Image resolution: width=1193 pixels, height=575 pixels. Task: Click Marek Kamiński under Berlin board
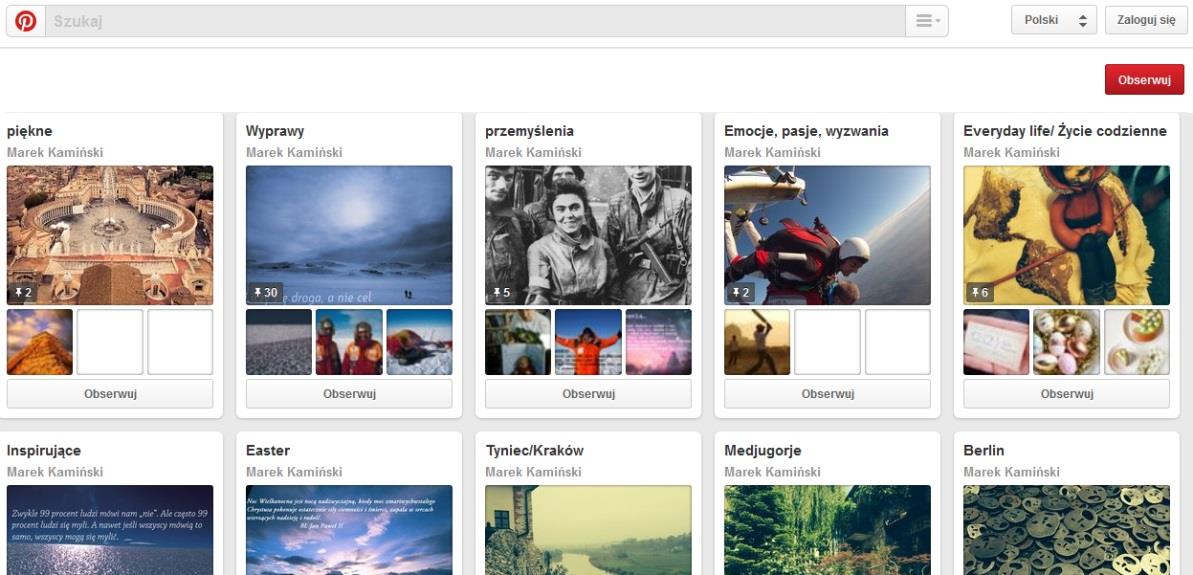click(x=1011, y=472)
